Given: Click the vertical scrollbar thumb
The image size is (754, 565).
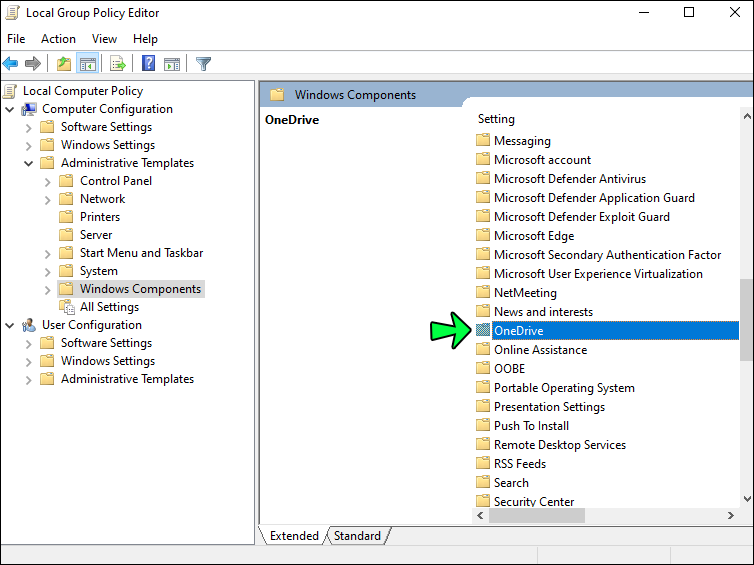Looking at the screenshot, I should click(746, 319).
